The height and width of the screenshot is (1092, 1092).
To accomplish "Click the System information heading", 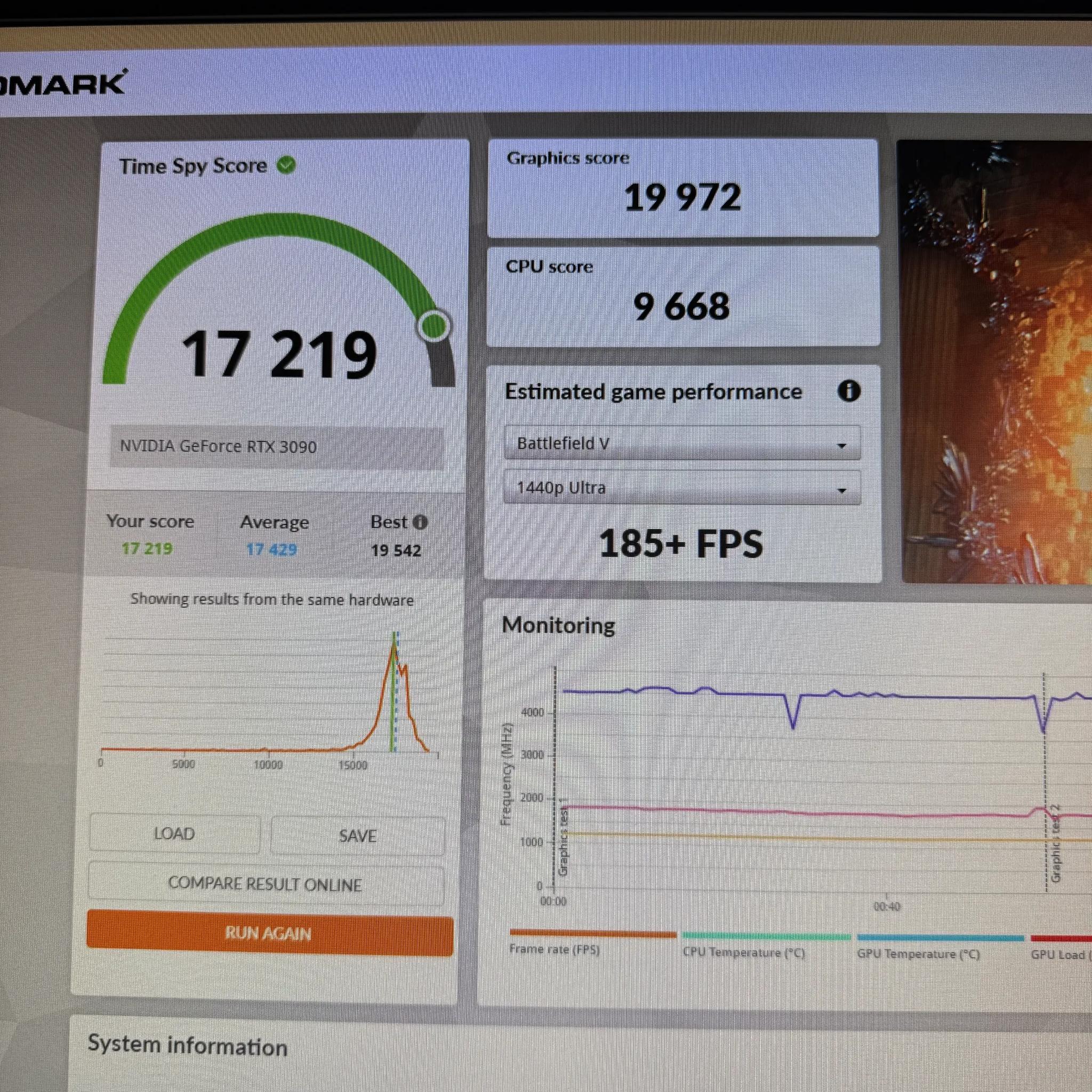I will click(188, 1046).
